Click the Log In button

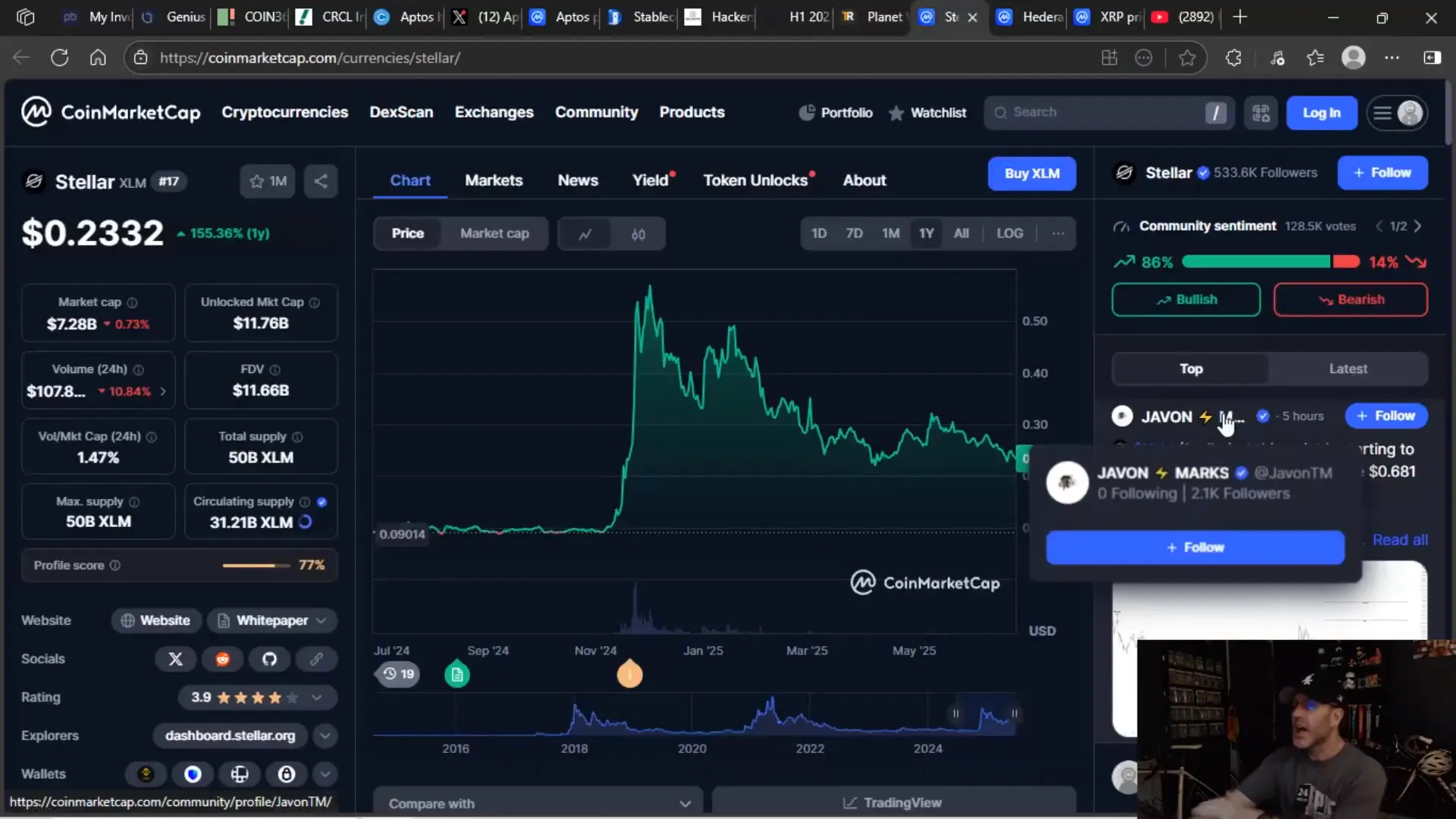pos(1321,113)
